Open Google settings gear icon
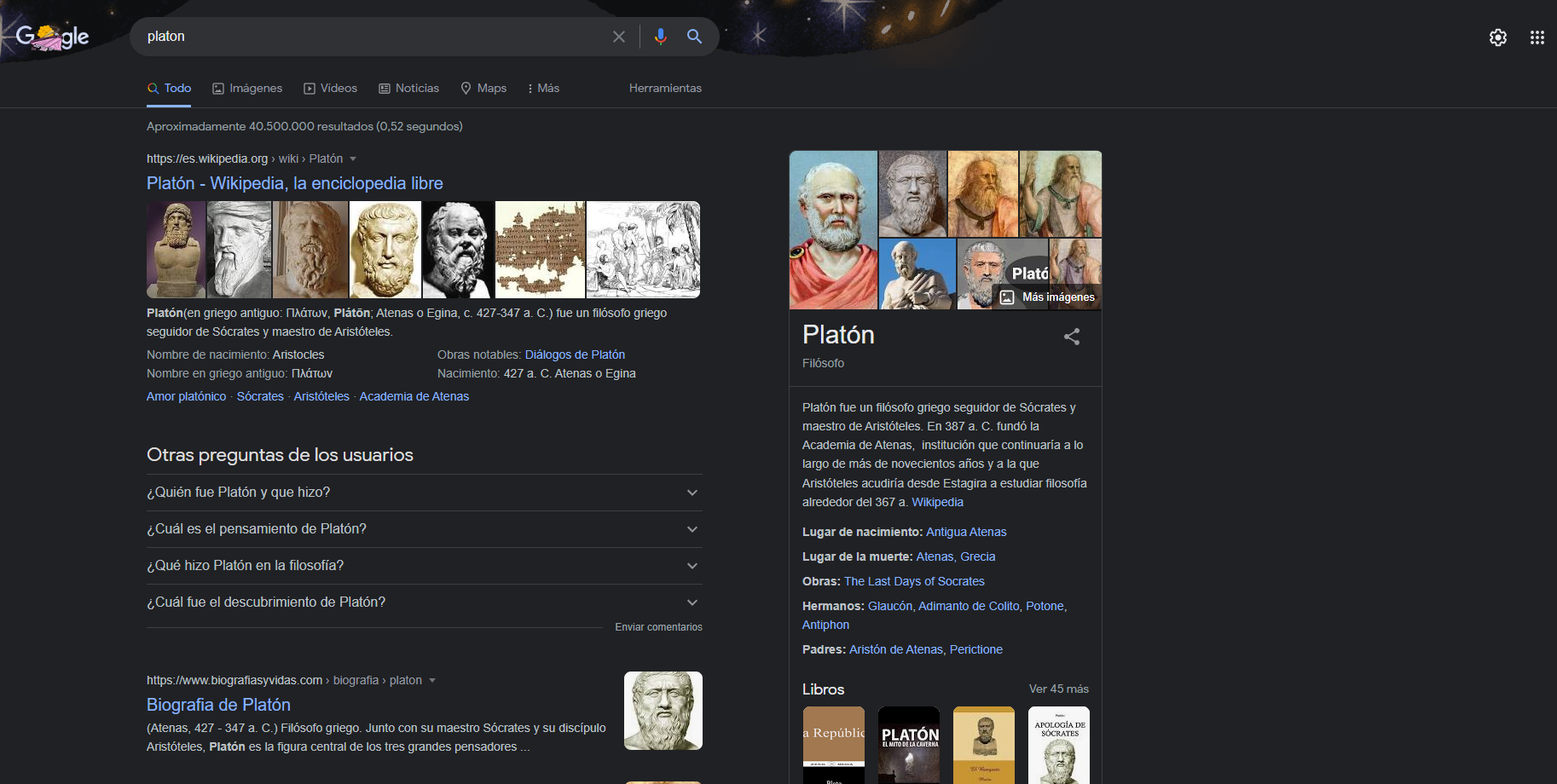The width and height of the screenshot is (1557, 784). tap(1498, 37)
